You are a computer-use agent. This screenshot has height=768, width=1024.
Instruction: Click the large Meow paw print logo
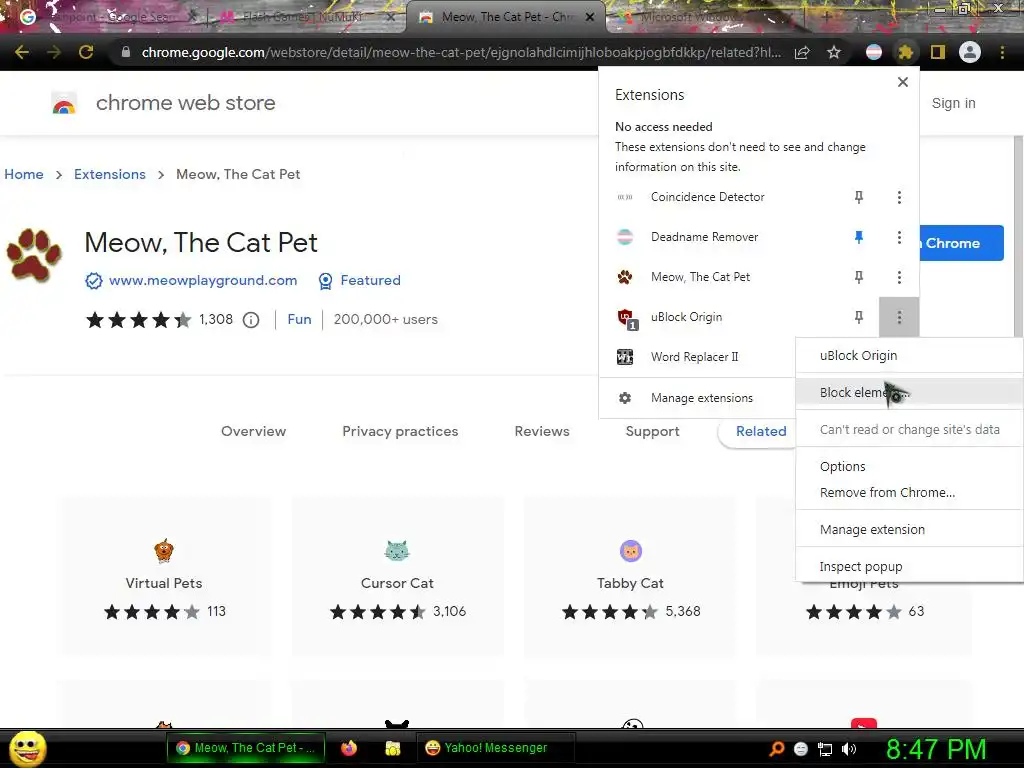33,255
